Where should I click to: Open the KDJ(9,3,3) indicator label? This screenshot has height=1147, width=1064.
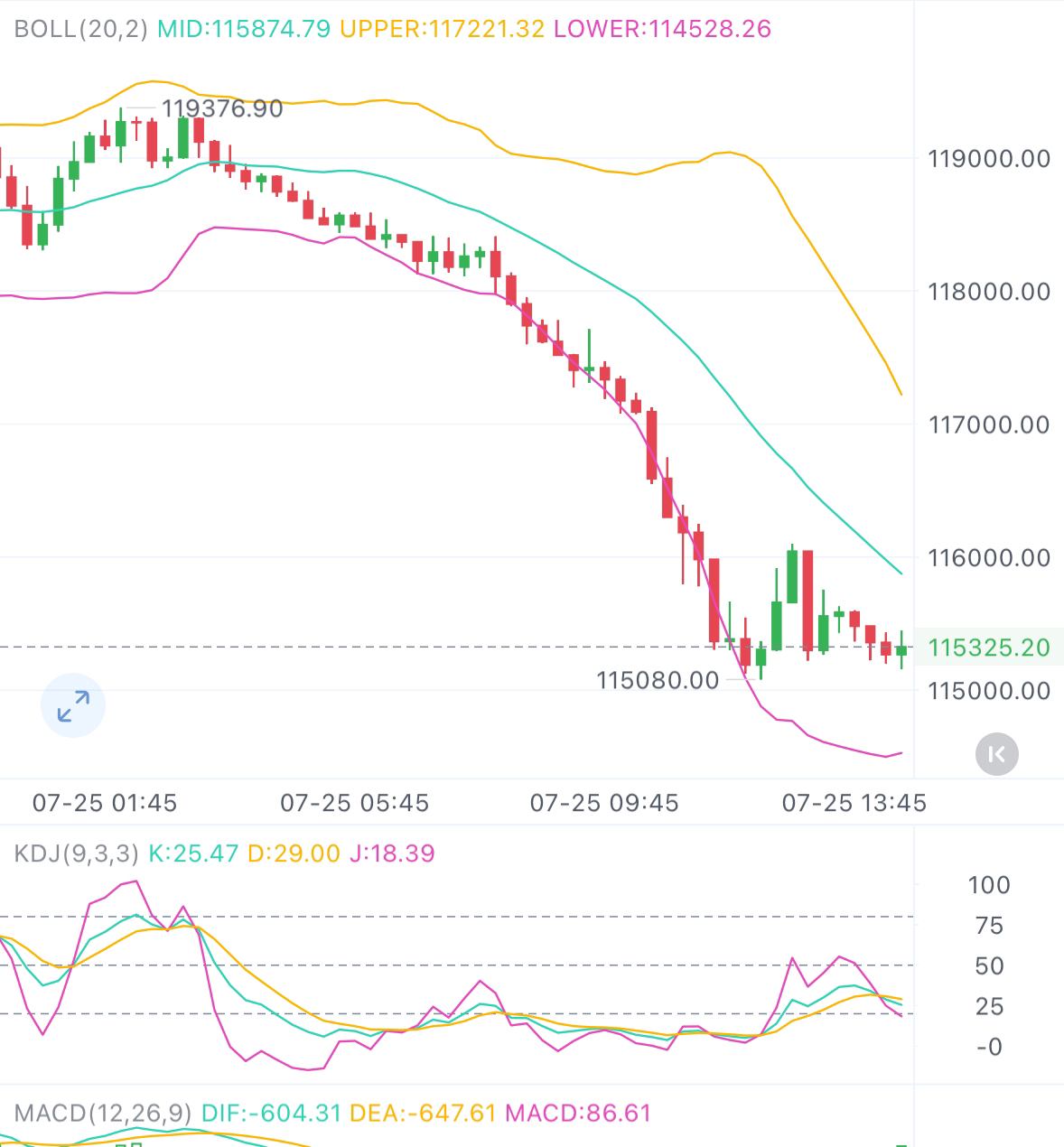tap(77, 853)
